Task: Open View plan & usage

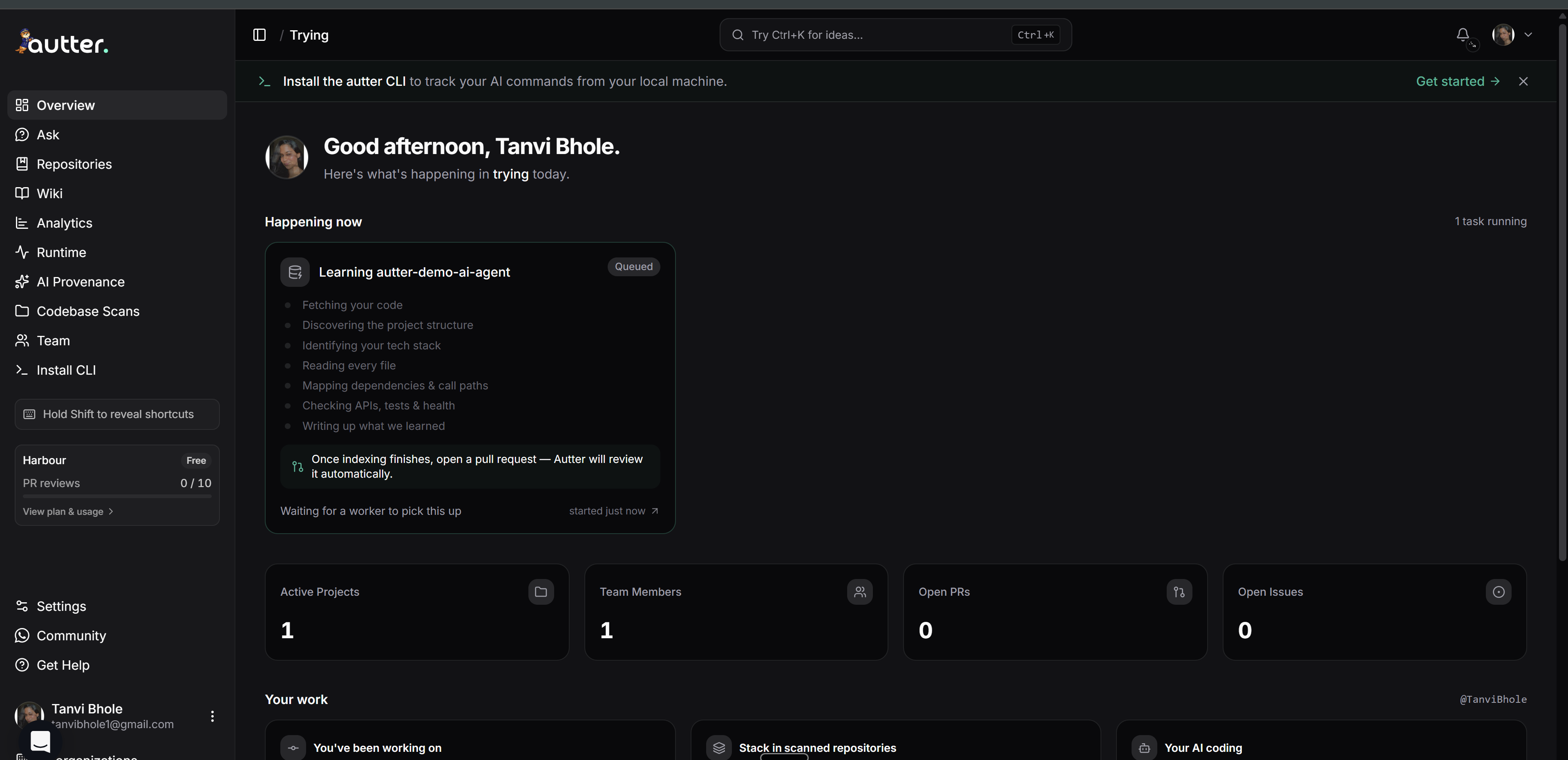Action: pyautogui.click(x=68, y=512)
